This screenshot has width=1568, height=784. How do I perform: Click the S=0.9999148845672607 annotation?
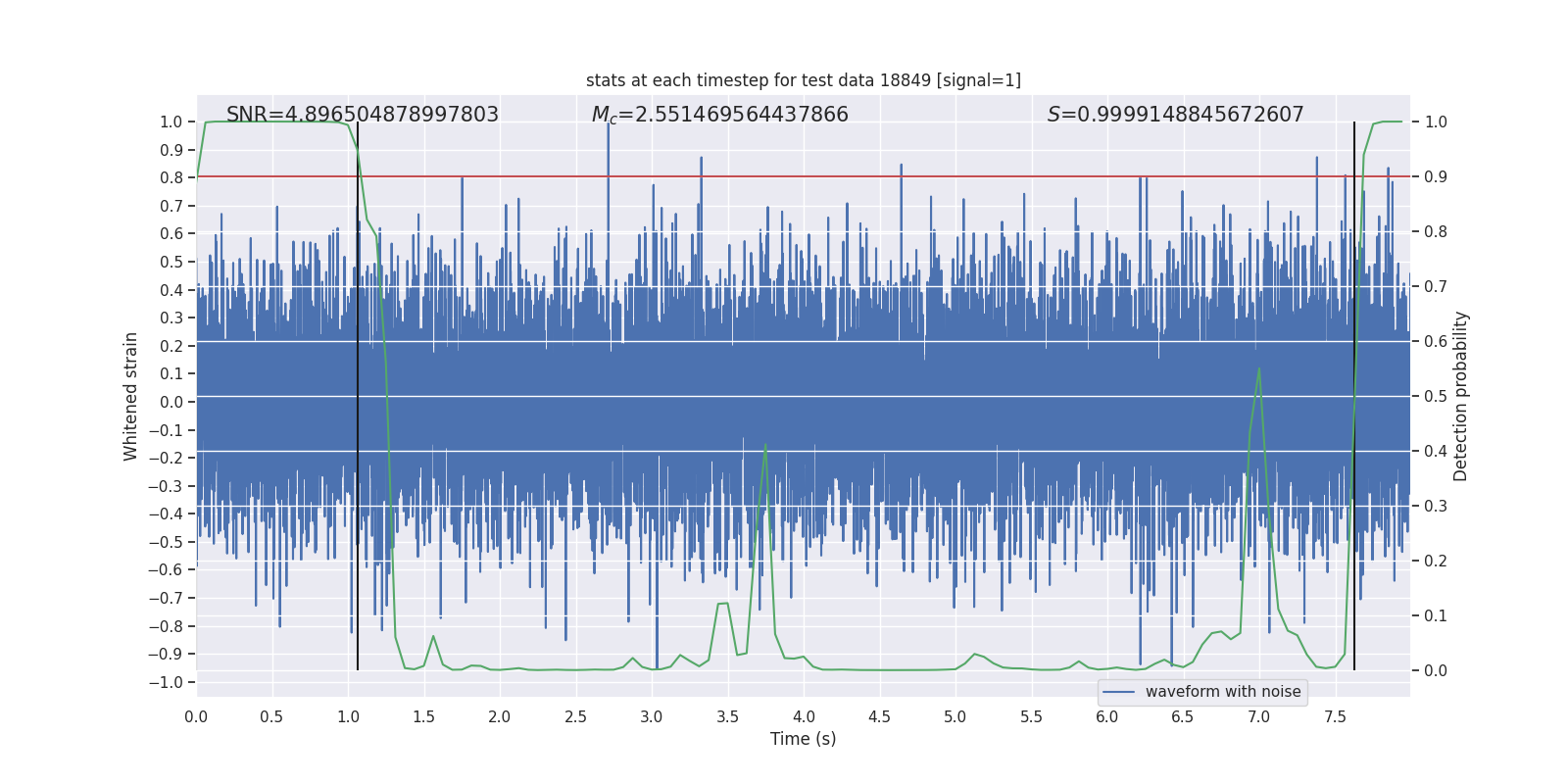(1176, 115)
